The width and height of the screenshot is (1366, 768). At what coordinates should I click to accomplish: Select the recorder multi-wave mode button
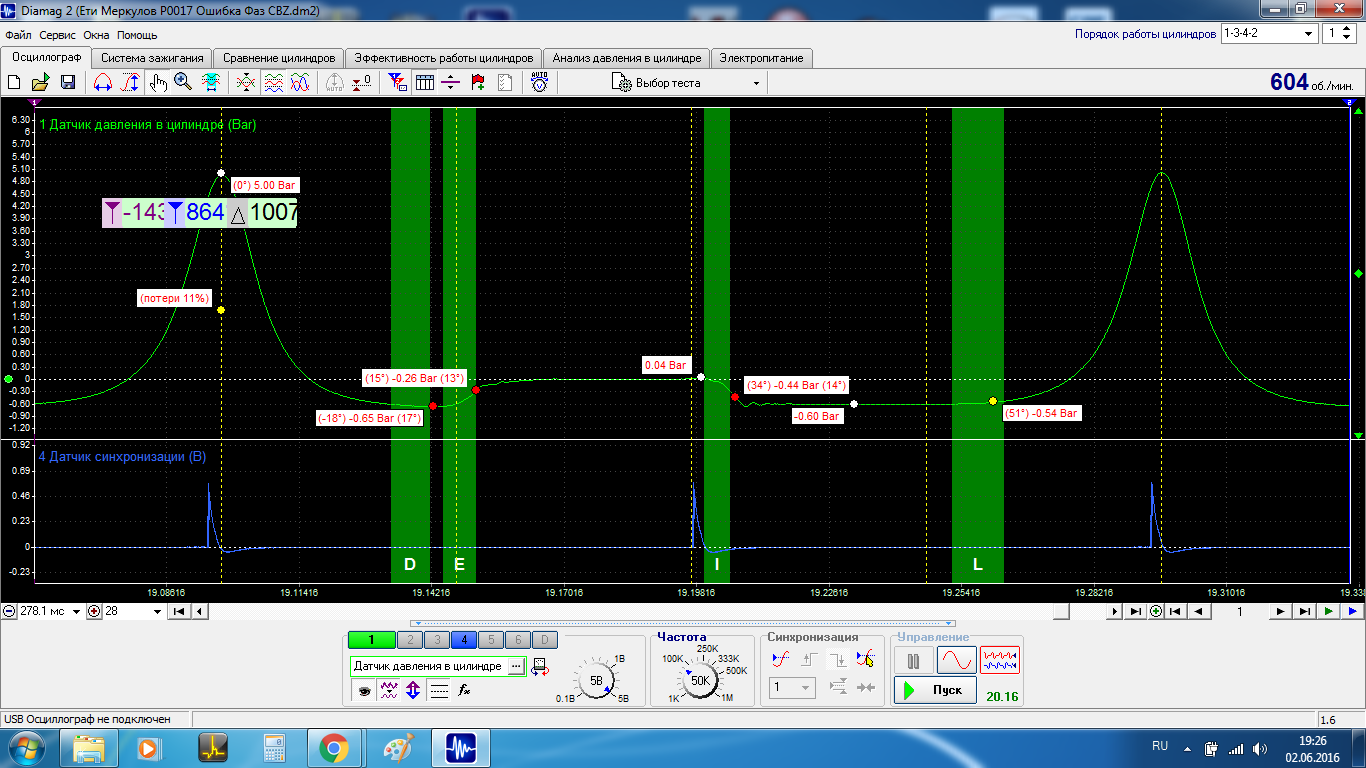coord(1000,660)
